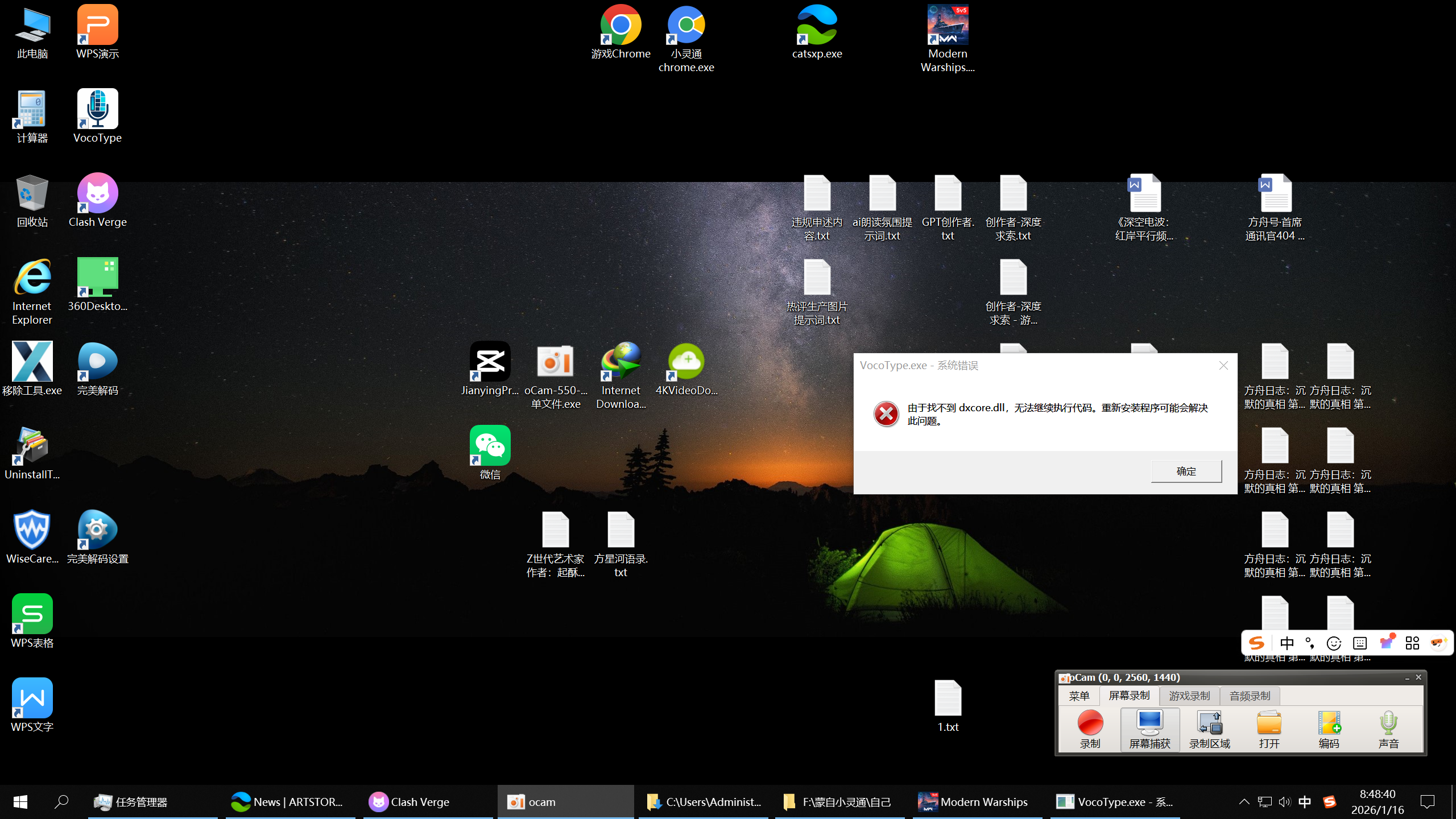Toggle the Sogou Chinese/English input mode
Image resolution: width=1456 pixels, height=819 pixels.
[1287, 643]
